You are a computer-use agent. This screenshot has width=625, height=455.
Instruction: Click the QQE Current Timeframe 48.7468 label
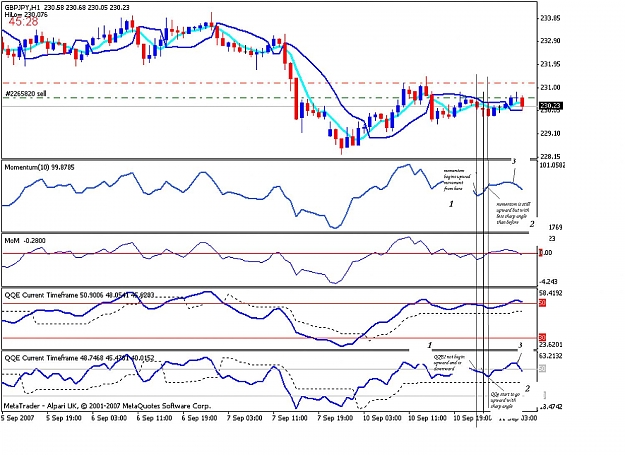(x=79, y=358)
